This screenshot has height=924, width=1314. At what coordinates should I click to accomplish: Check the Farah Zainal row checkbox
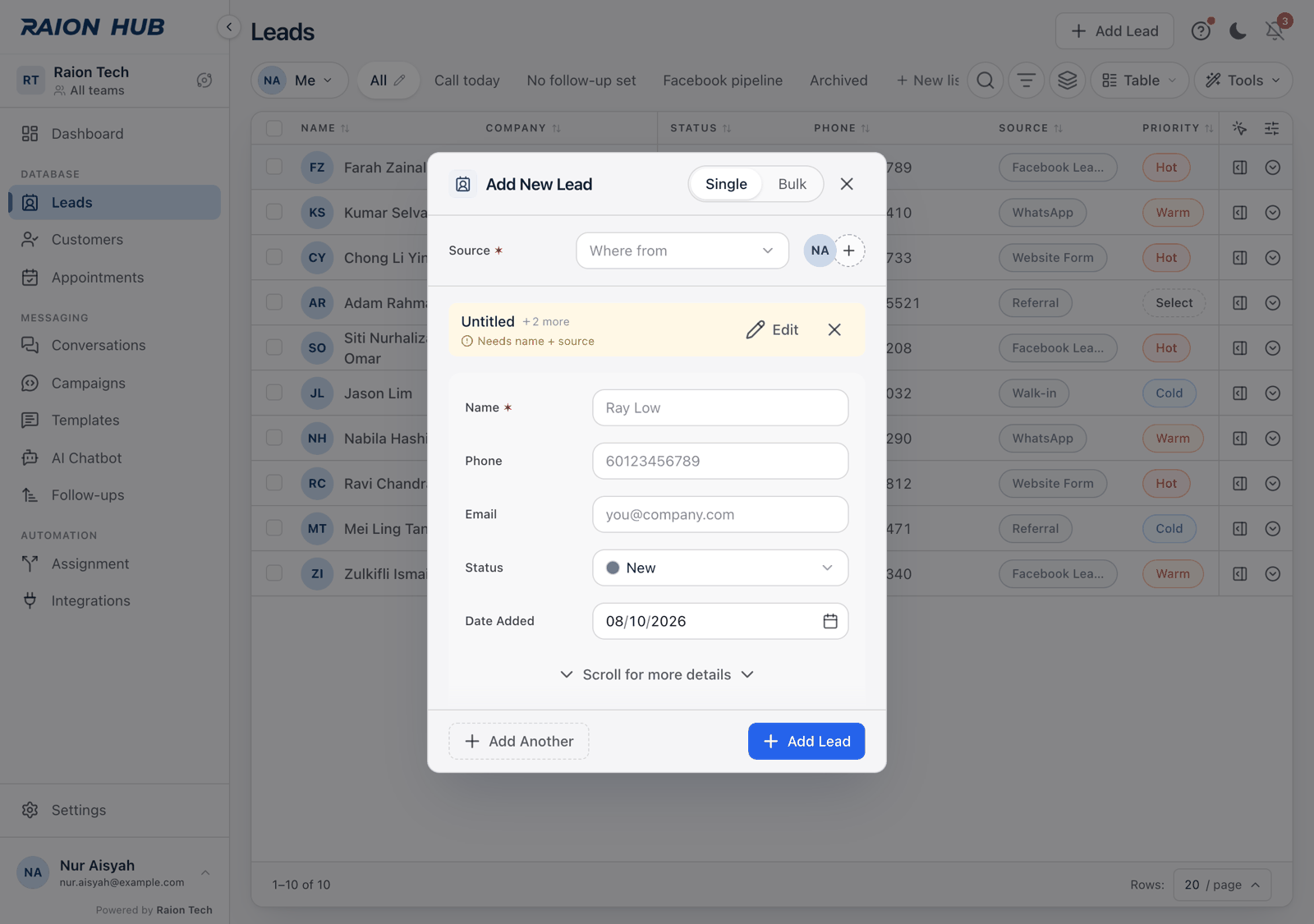pyautogui.click(x=274, y=167)
